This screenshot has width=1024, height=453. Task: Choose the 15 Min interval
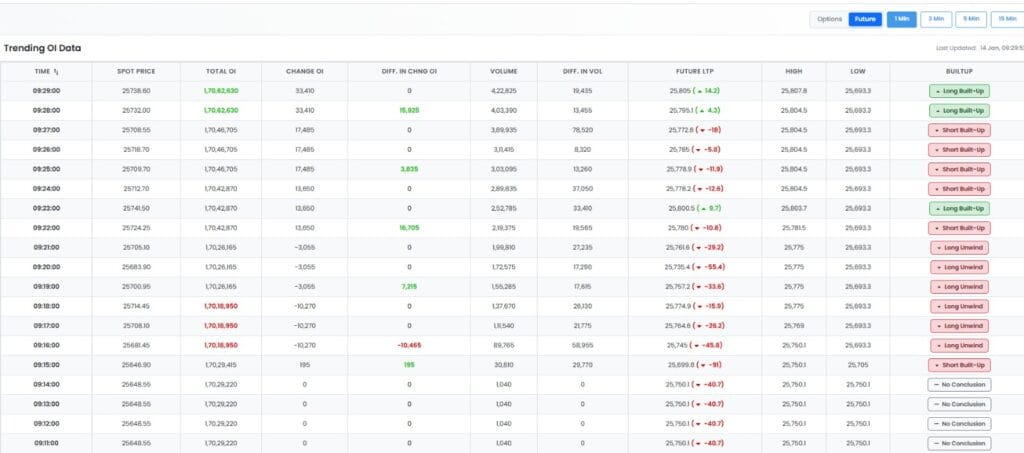tap(1006, 19)
